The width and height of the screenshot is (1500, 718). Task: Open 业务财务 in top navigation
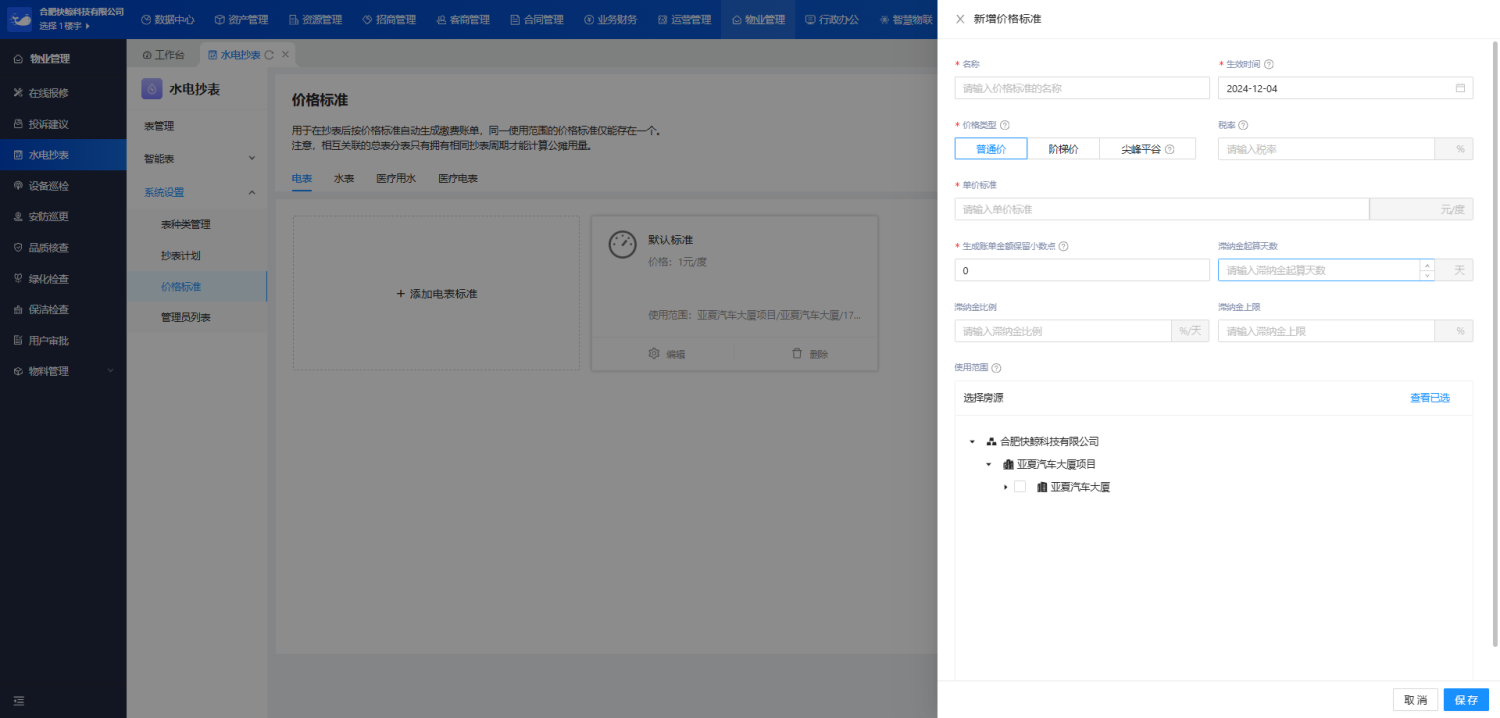tap(610, 20)
